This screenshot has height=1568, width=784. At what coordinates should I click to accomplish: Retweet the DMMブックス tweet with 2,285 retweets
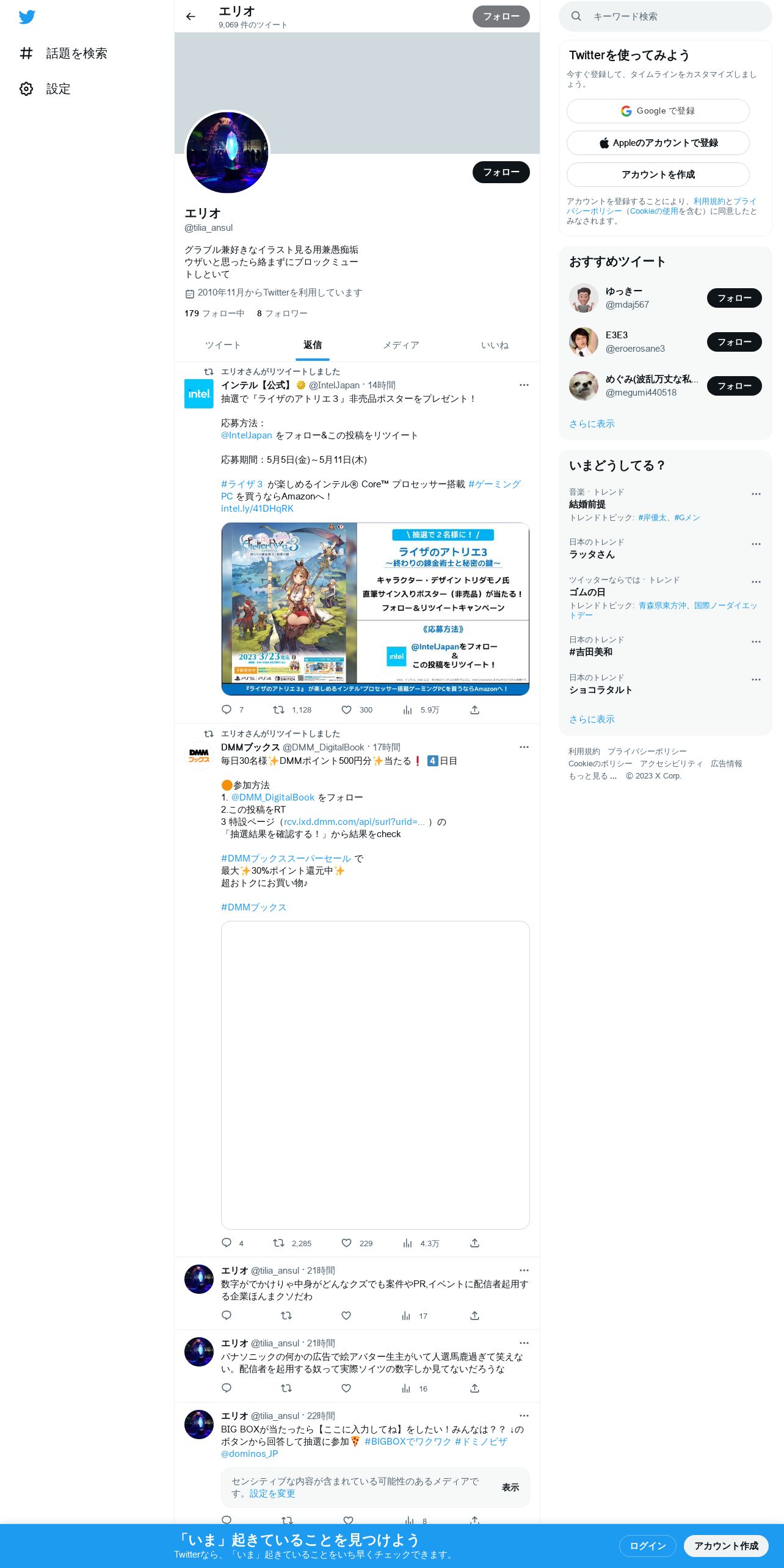[x=278, y=1243]
